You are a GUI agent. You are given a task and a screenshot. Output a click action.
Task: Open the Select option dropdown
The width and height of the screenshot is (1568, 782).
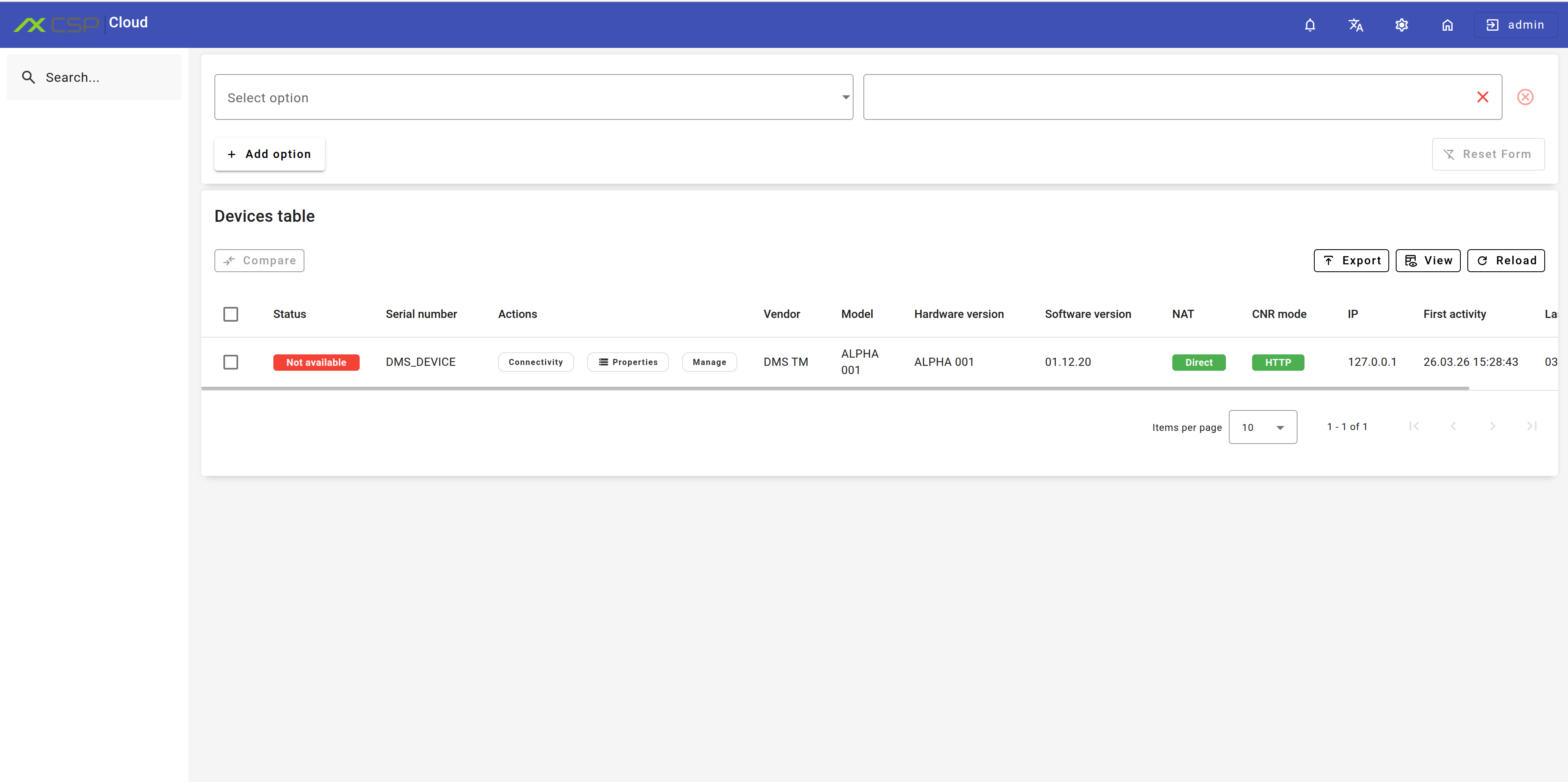[x=533, y=97]
